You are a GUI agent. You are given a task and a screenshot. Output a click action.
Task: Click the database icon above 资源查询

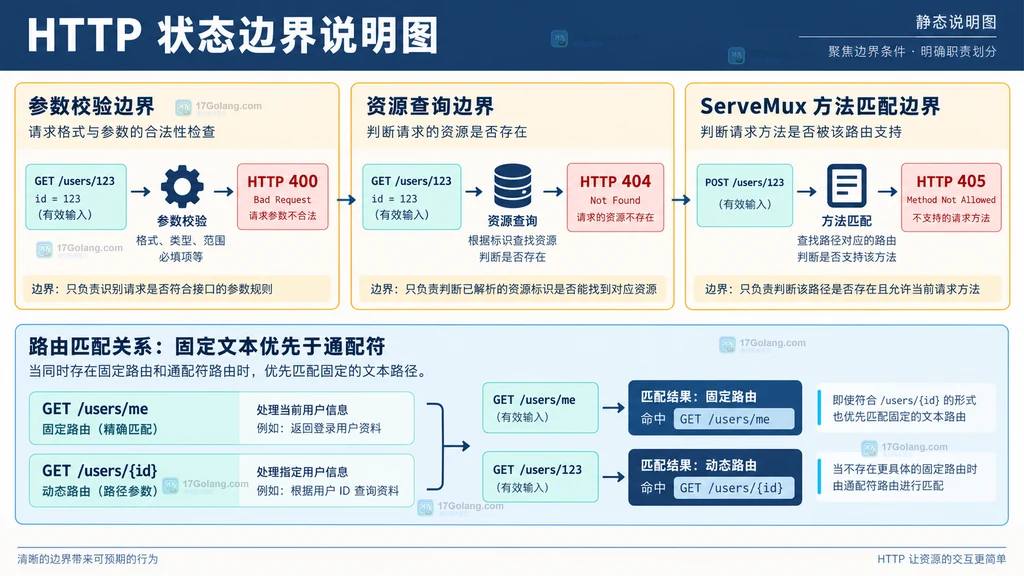(x=513, y=186)
